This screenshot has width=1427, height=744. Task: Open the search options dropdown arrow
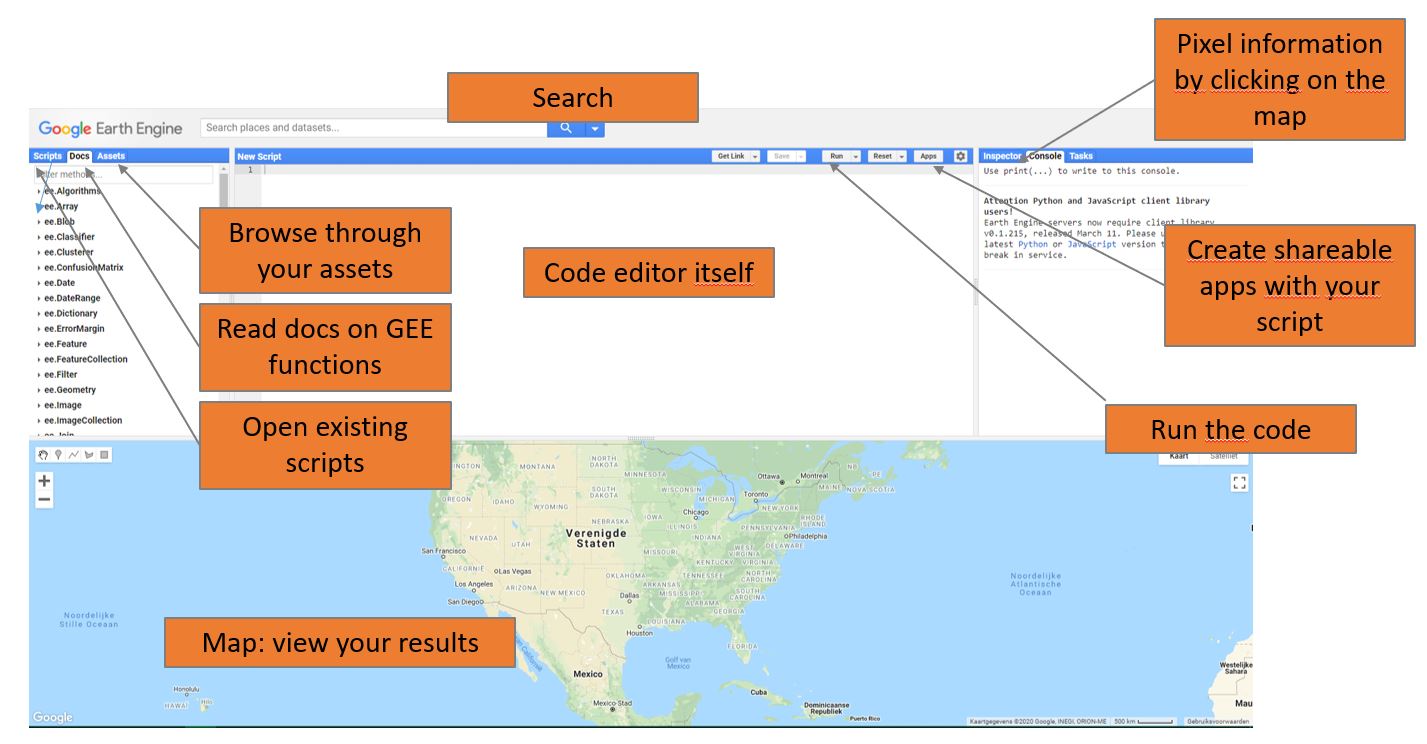click(595, 128)
